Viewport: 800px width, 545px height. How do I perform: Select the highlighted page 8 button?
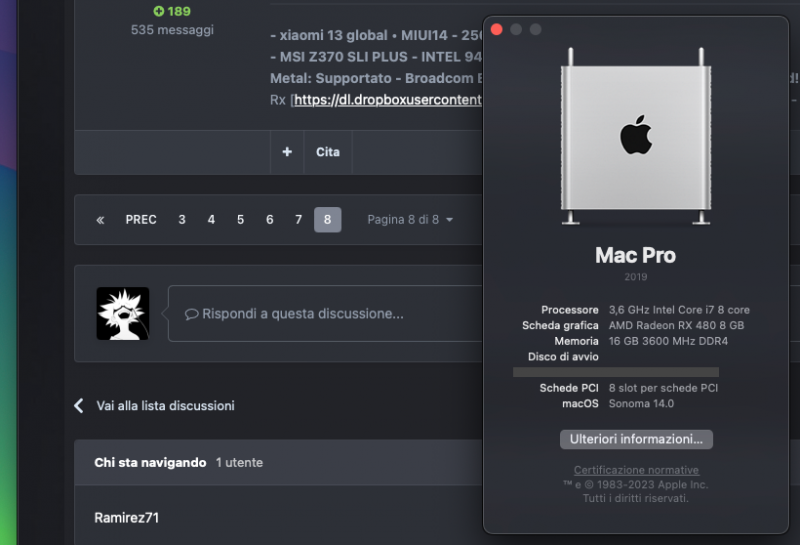coord(328,220)
